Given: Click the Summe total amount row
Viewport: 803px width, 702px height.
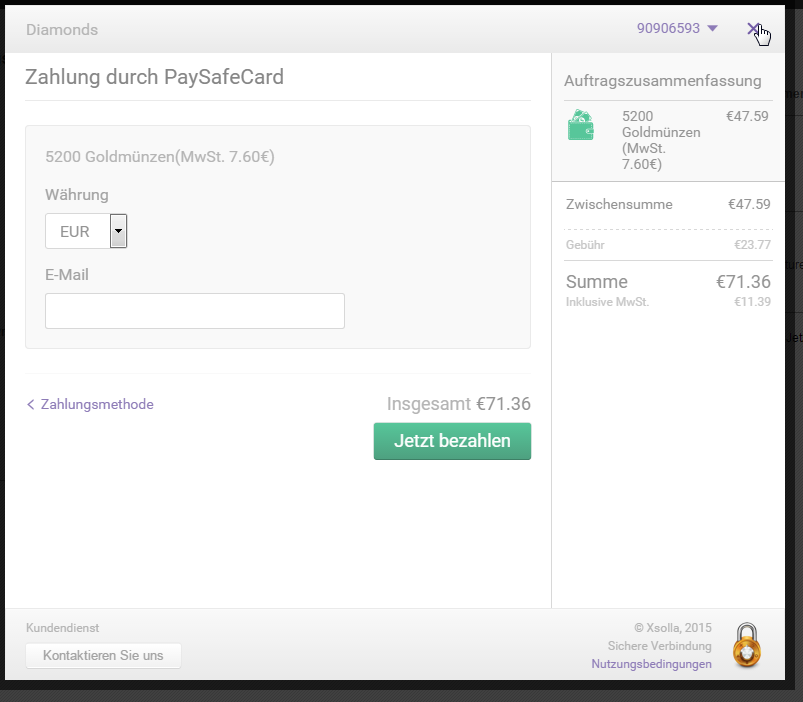Looking at the screenshot, I should (667, 282).
